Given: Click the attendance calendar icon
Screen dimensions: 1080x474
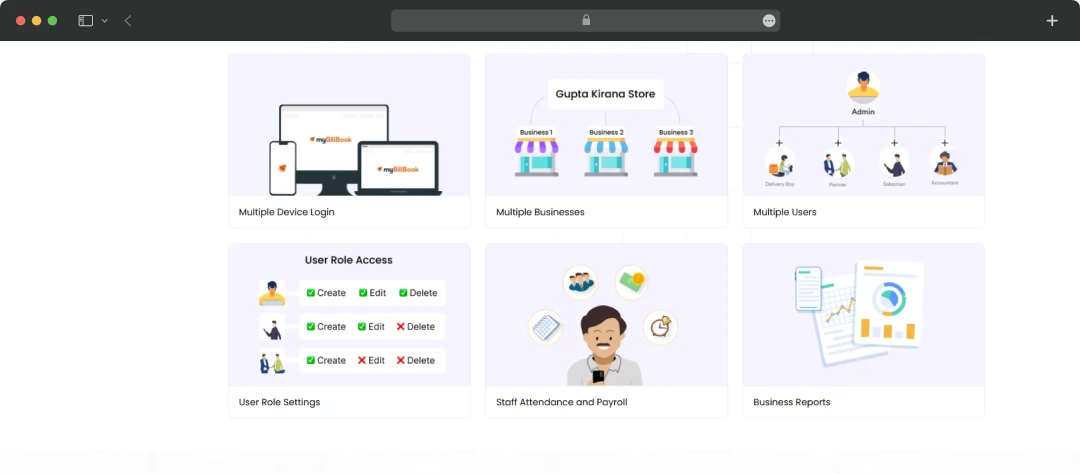Looking at the screenshot, I should point(546,327).
